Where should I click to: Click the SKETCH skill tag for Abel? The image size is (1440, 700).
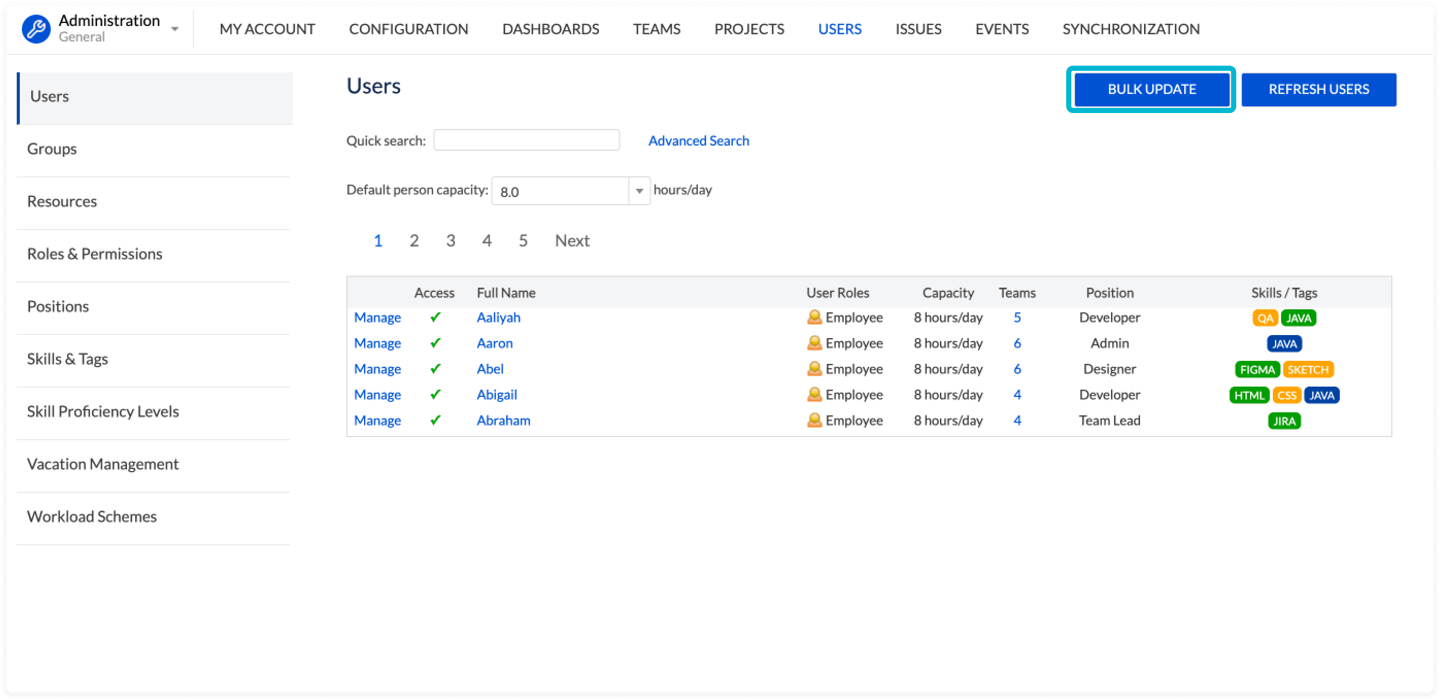[1308, 370]
